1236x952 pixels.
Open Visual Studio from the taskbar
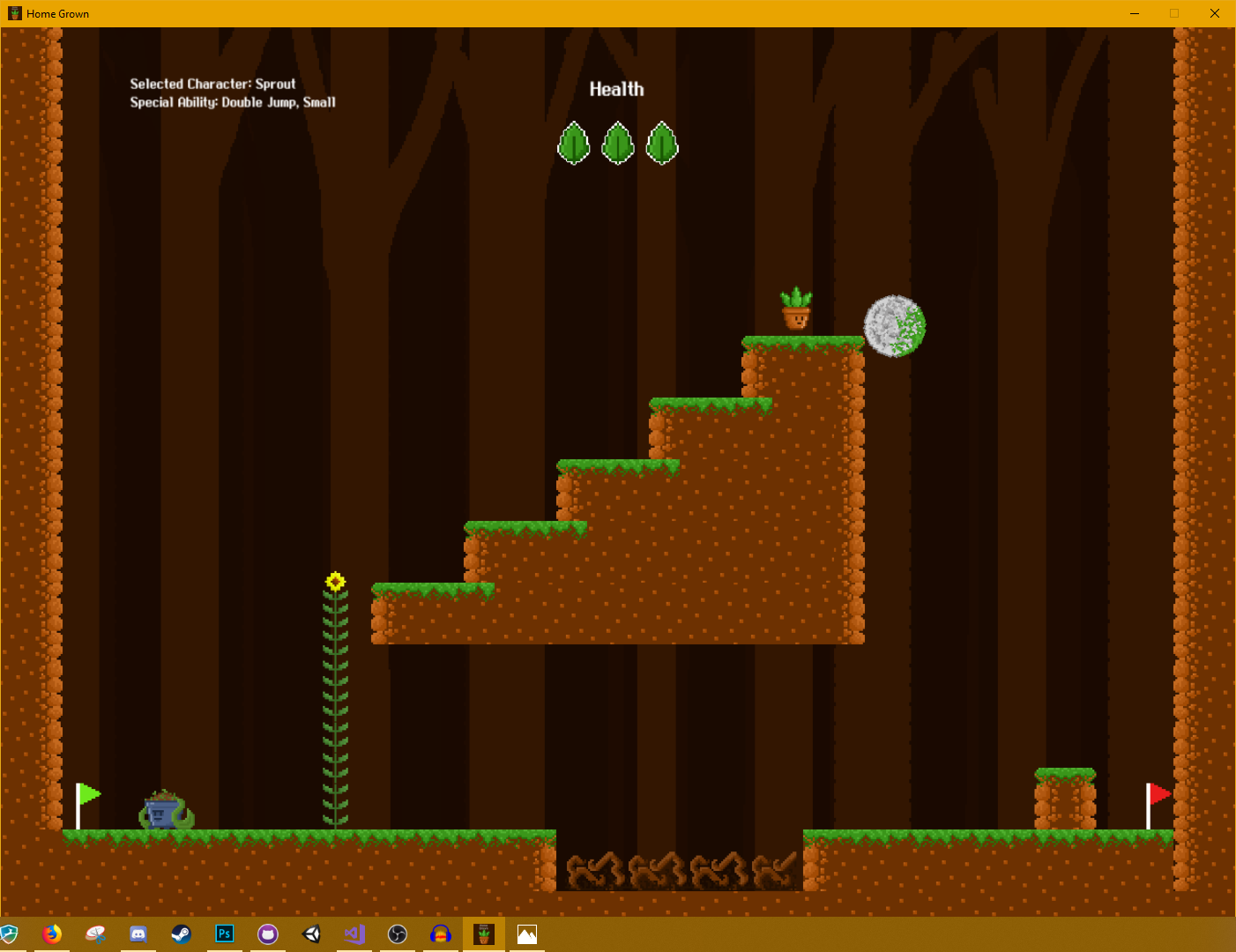(x=354, y=934)
